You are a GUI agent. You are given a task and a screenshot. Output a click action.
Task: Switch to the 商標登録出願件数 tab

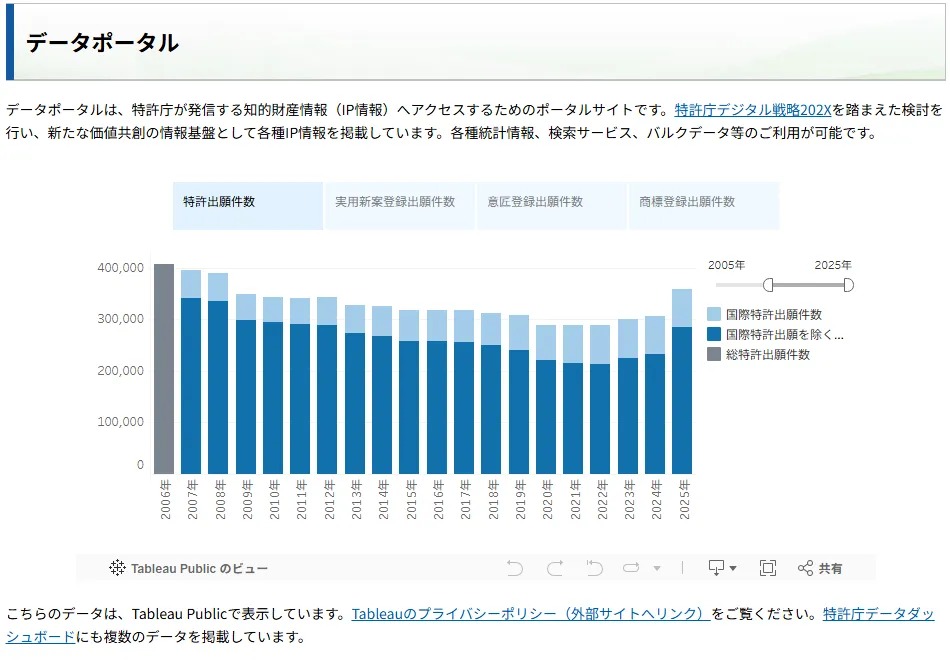pyautogui.click(x=704, y=206)
